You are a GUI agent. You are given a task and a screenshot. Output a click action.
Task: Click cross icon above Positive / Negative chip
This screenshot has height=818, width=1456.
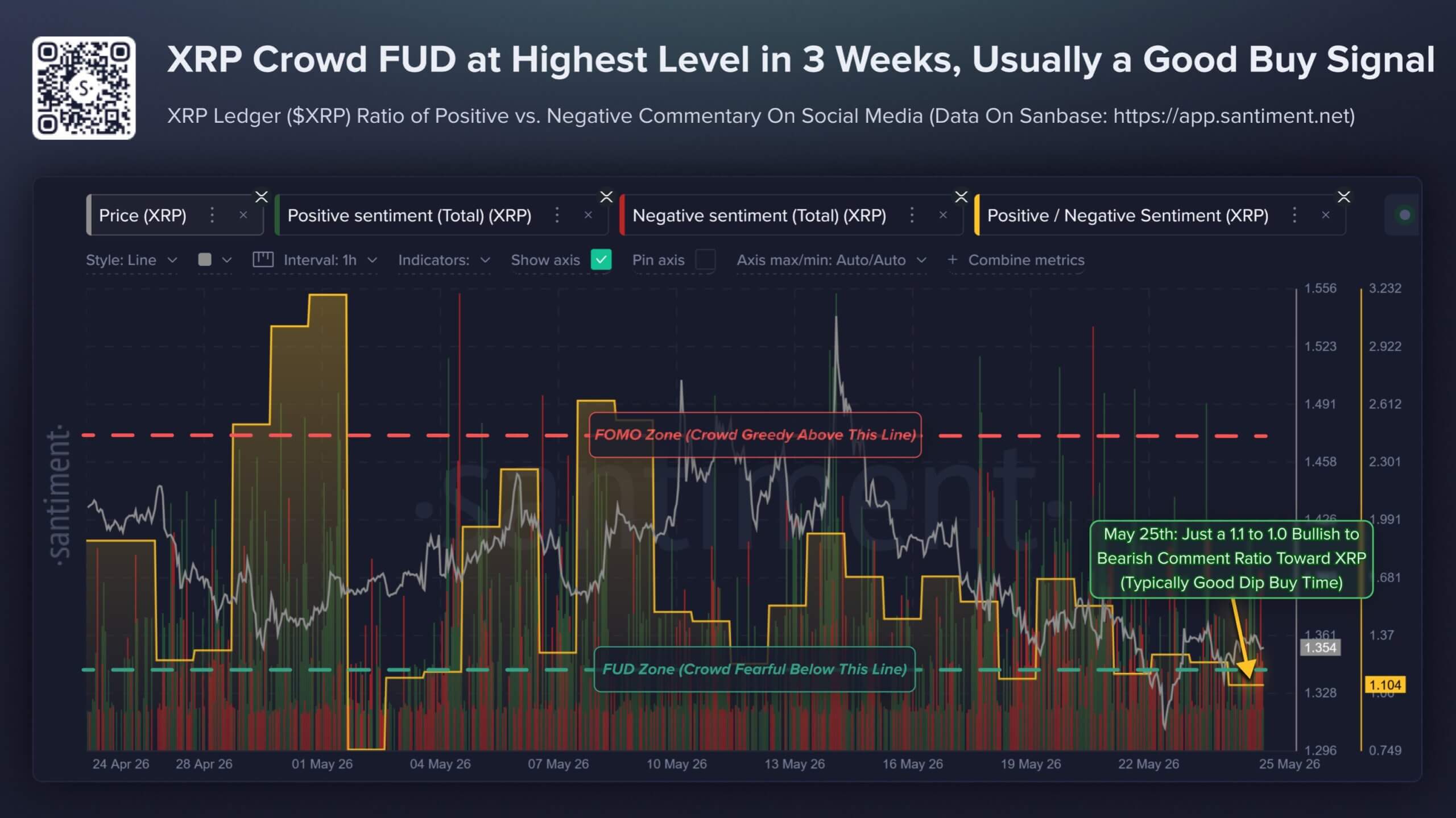pyautogui.click(x=1344, y=197)
